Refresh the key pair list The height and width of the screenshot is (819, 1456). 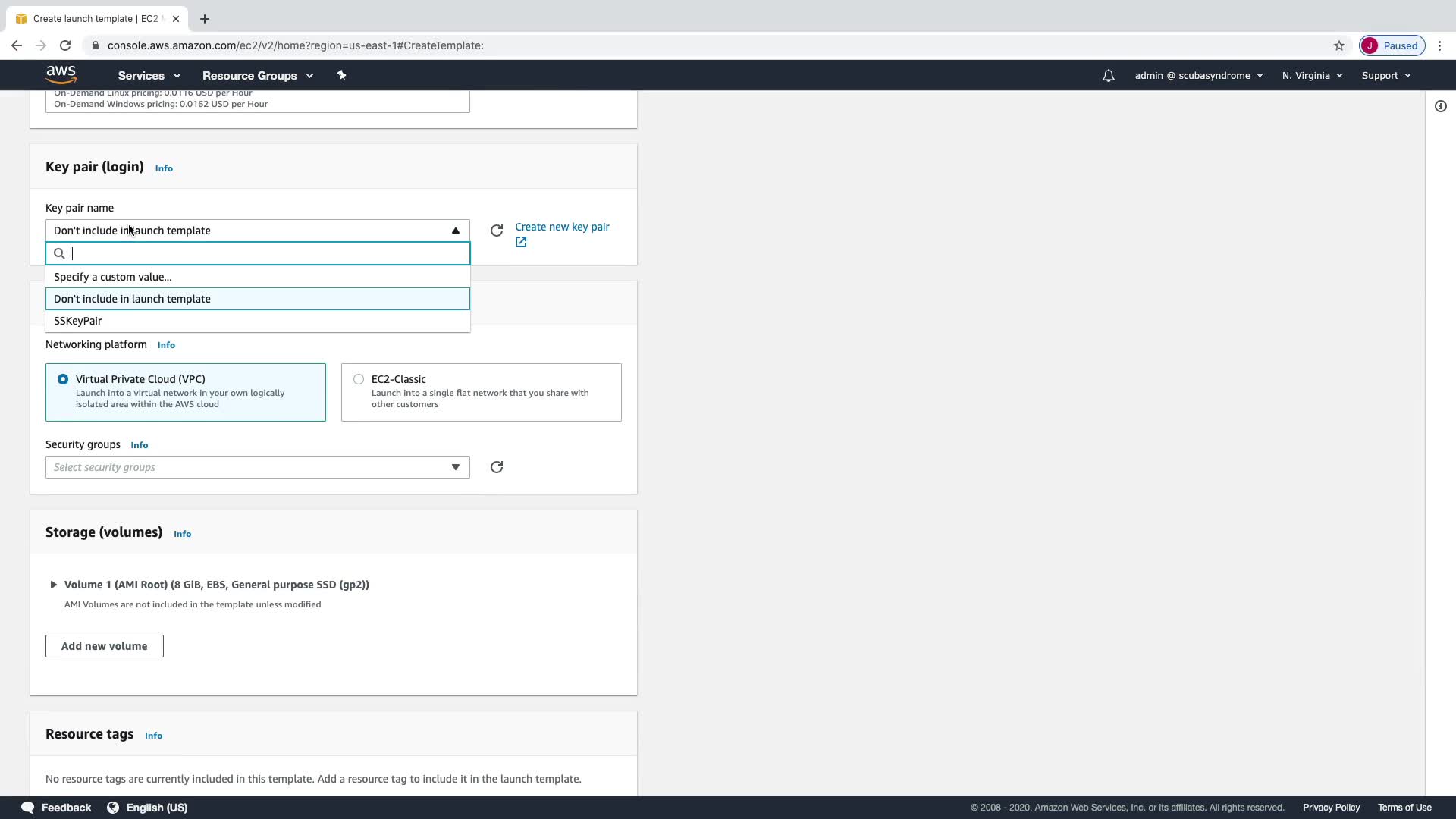pos(497,231)
